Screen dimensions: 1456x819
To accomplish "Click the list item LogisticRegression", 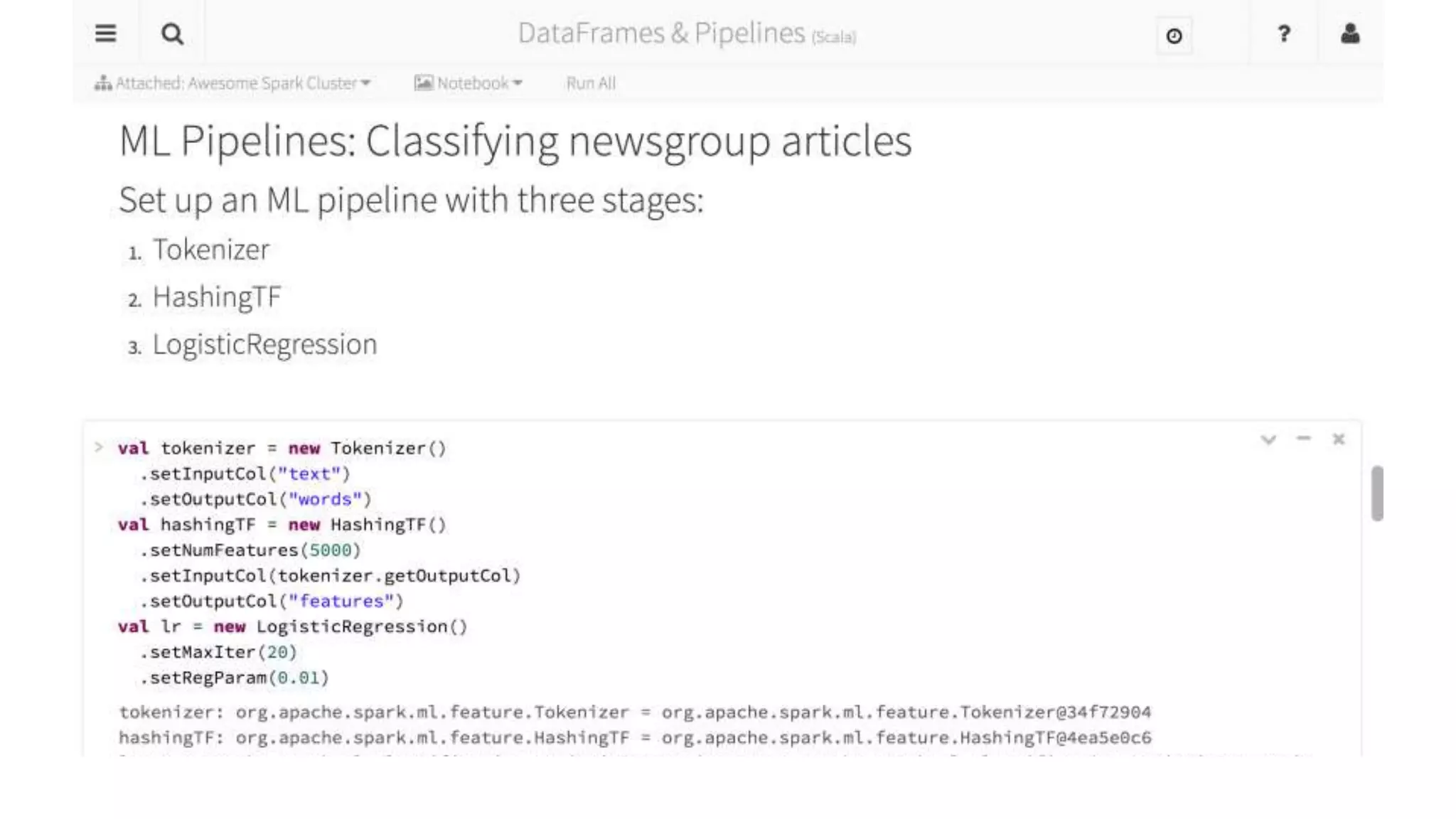I will [264, 344].
